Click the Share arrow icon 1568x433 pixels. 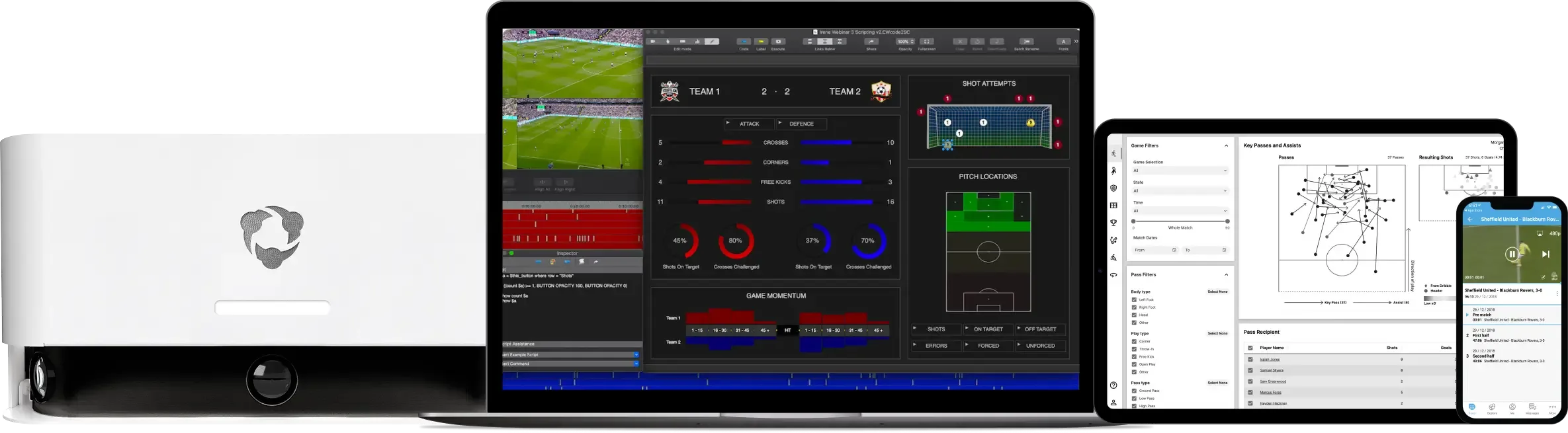click(x=871, y=42)
